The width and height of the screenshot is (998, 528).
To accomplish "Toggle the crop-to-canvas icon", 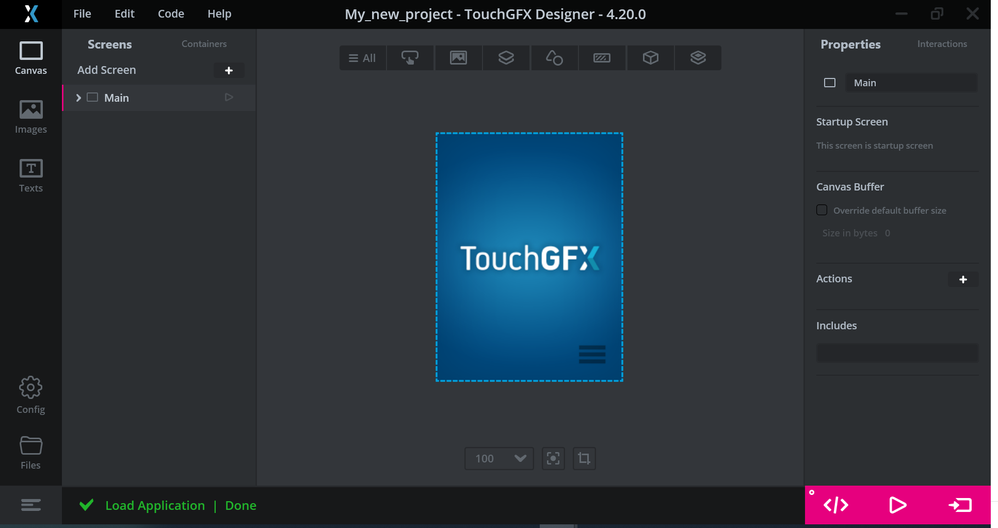I will click(584, 458).
